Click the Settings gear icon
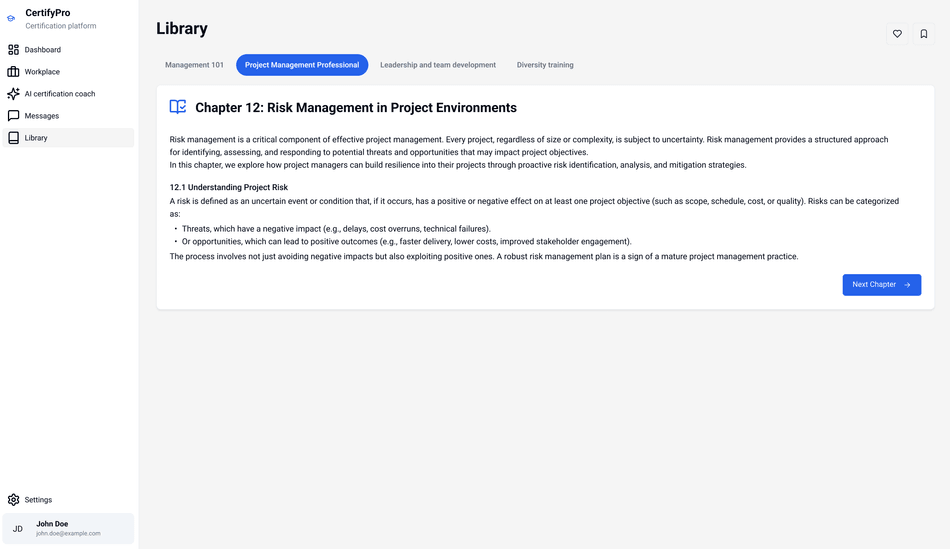The image size is (950, 549). tap(13, 500)
